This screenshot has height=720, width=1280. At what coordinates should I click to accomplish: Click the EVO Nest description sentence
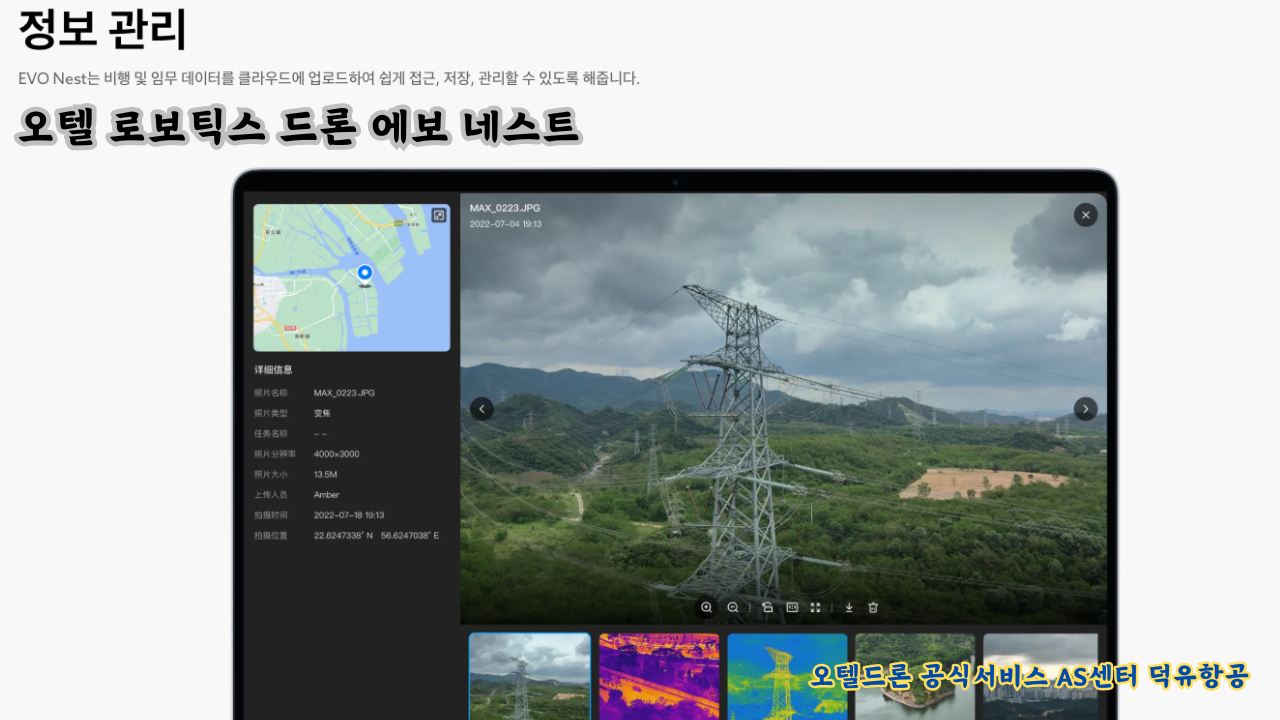pos(329,78)
